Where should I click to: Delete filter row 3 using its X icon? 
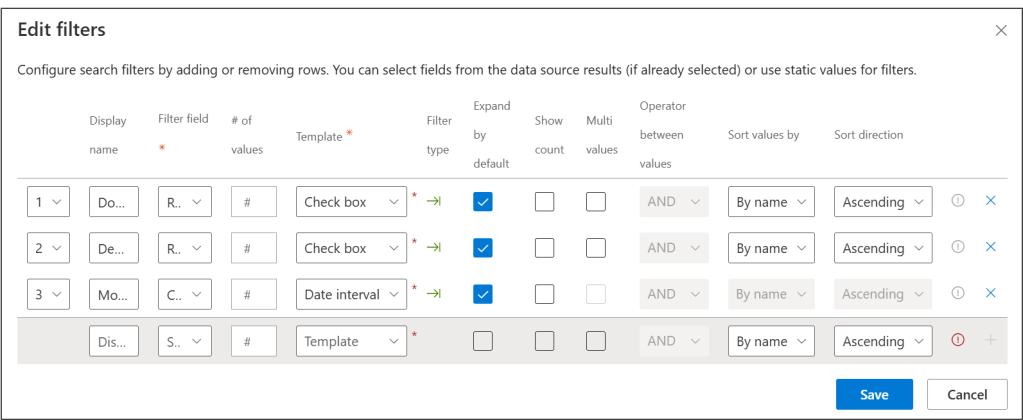point(991,293)
